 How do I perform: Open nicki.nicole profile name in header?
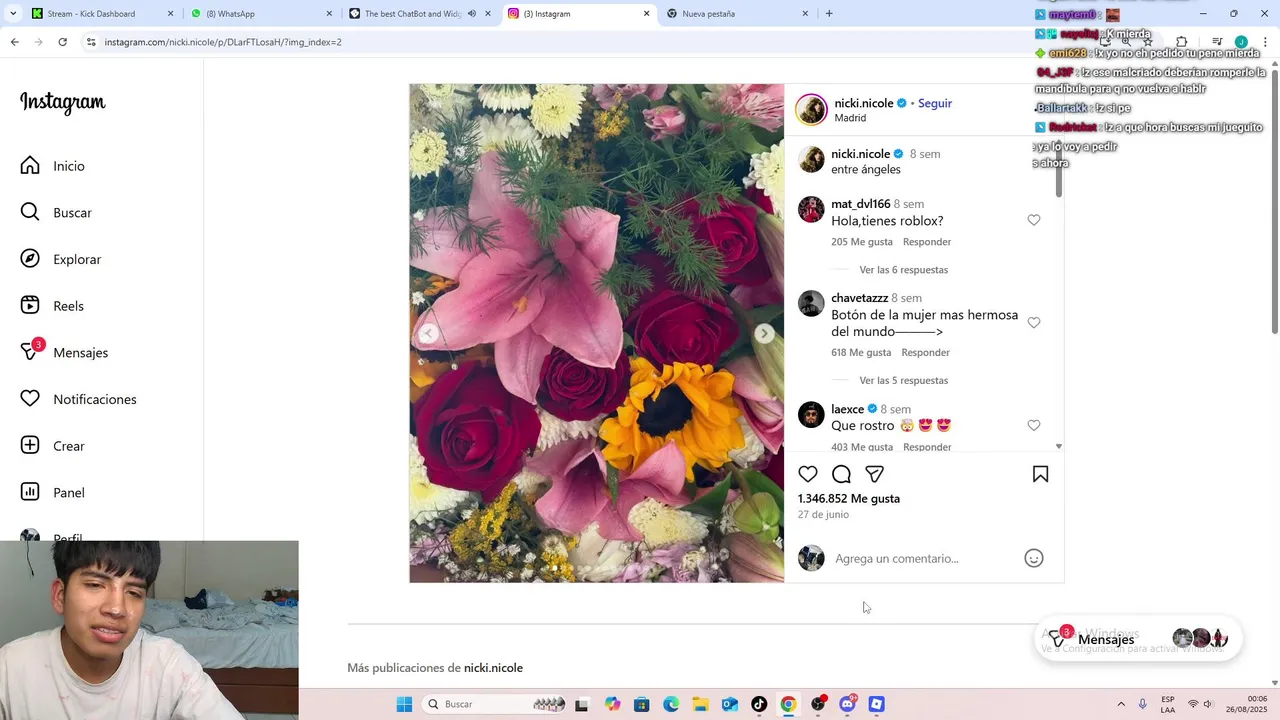pos(864,103)
